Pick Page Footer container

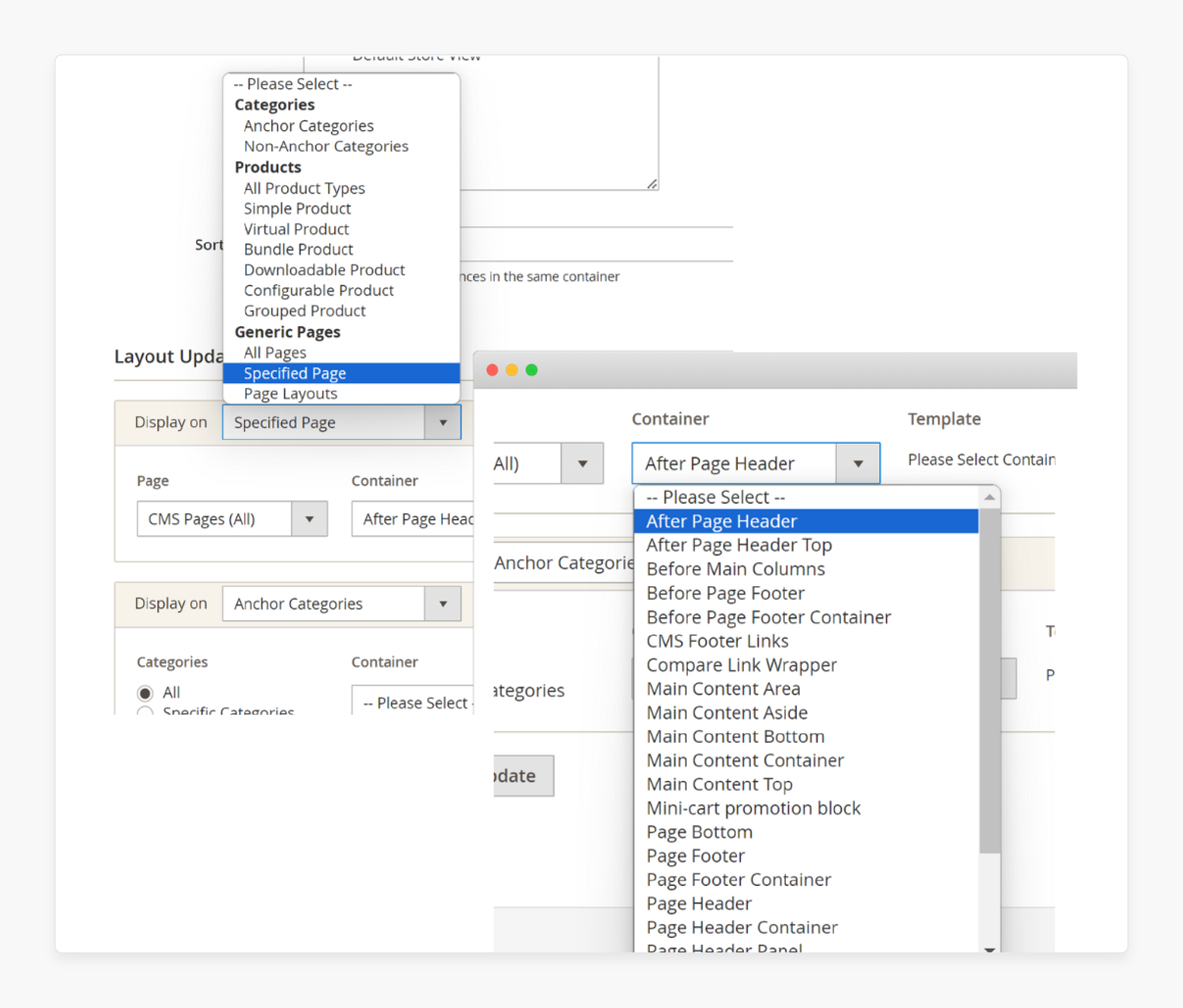tap(806, 856)
